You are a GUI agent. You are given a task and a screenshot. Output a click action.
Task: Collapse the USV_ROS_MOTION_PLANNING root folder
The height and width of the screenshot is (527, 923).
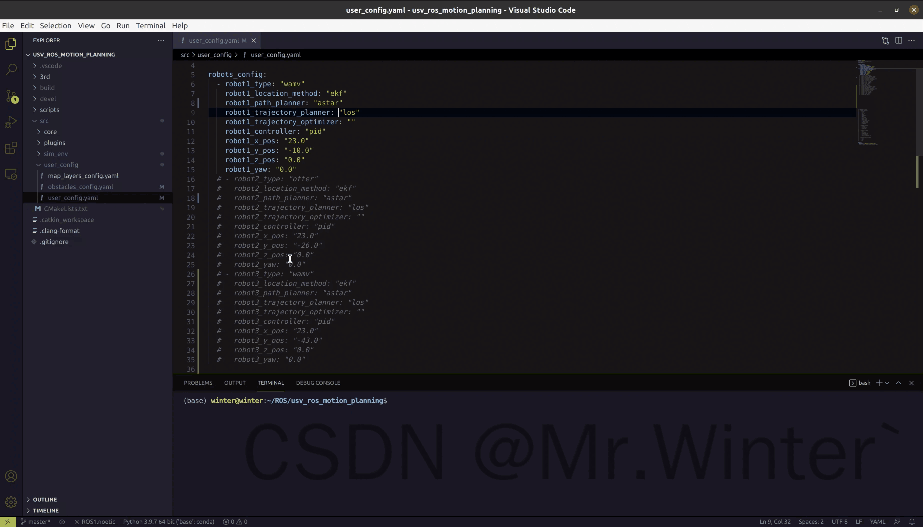click(98, 55)
